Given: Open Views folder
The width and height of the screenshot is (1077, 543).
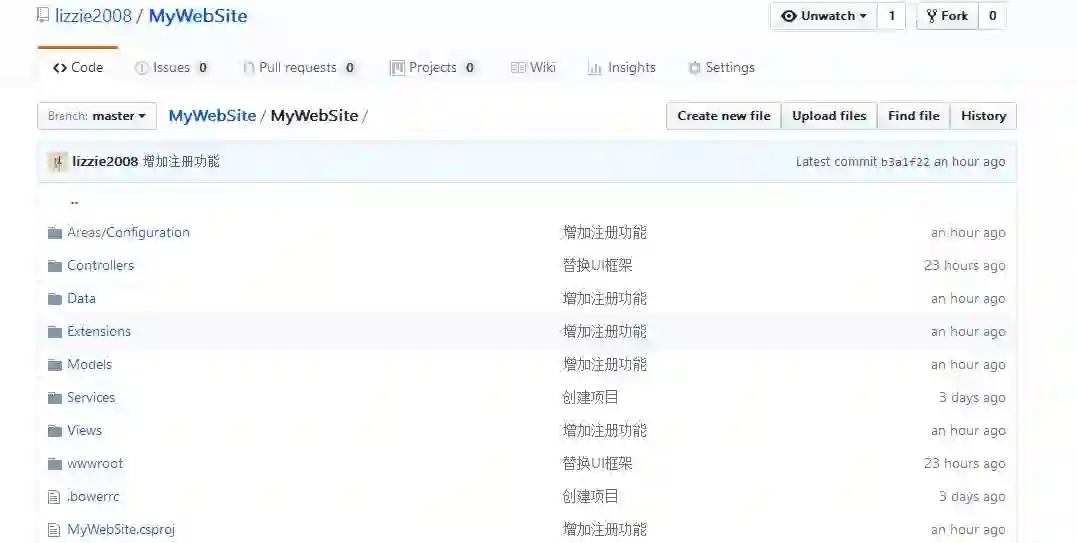Looking at the screenshot, I should (x=84, y=430).
